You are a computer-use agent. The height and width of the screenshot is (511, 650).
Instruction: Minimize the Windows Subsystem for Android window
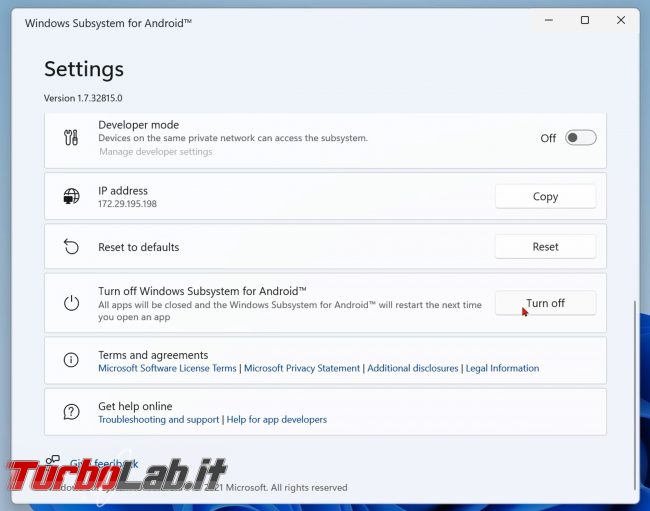click(549, 20)
